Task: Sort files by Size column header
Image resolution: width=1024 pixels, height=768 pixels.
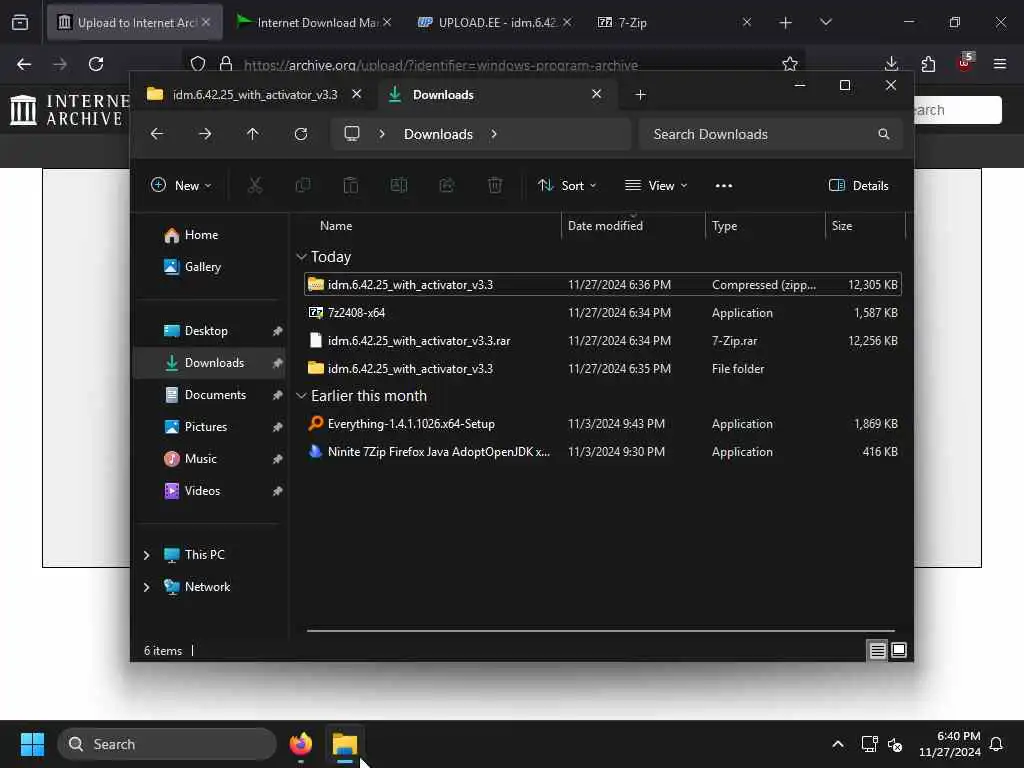Action: [842, 226]
